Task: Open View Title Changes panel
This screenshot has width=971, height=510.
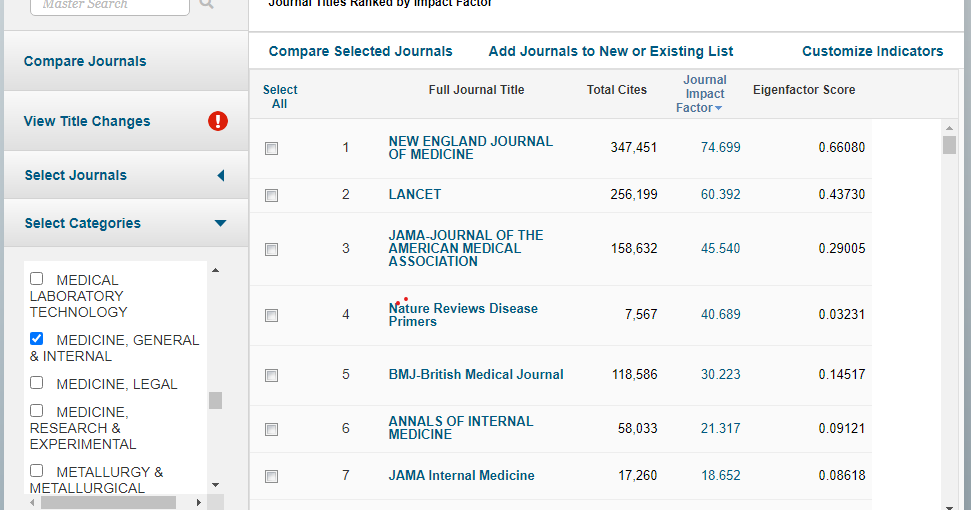Action: coord(87,121)
